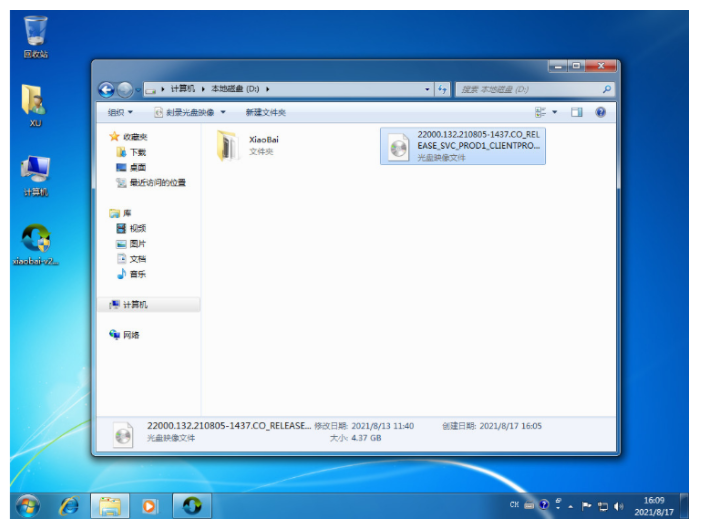Screen dimensions: 701x523
Task: Open the recent pages dropdown beside forward arrow
Action: click(138, 90)
